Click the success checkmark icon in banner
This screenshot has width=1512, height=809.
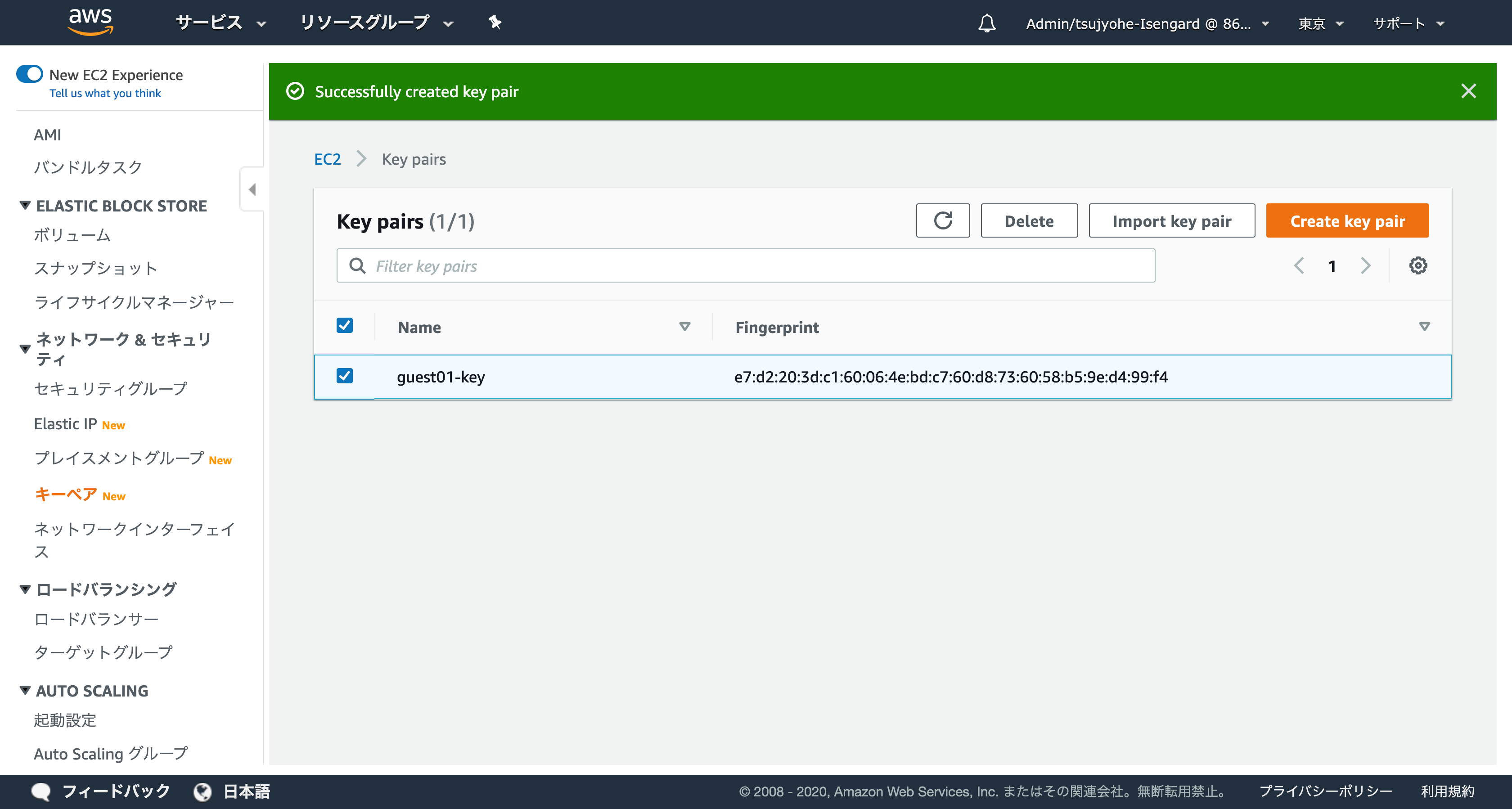pos(295,91)
